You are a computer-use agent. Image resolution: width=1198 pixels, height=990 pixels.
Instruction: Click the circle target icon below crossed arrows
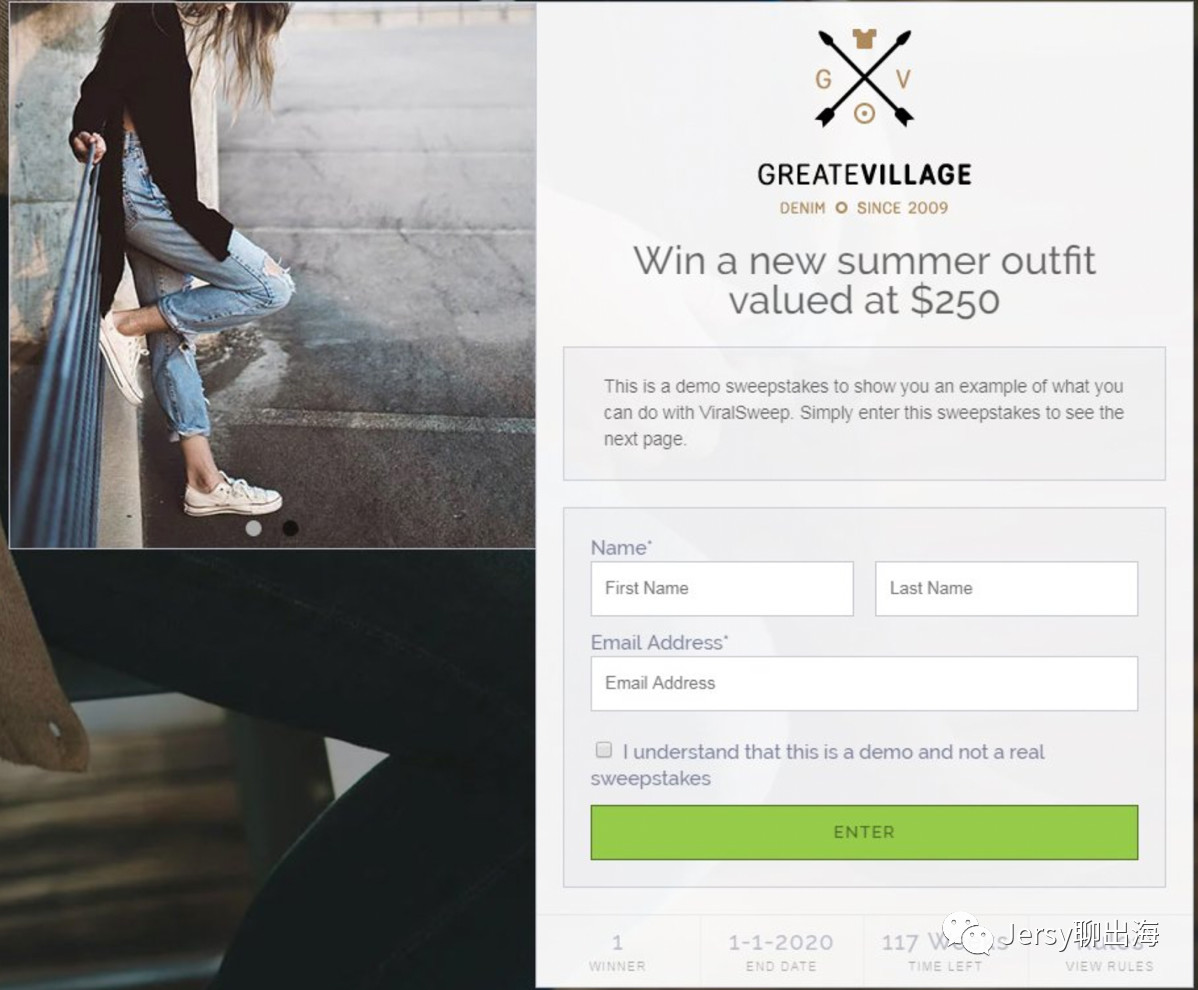[x=864, y=115]
